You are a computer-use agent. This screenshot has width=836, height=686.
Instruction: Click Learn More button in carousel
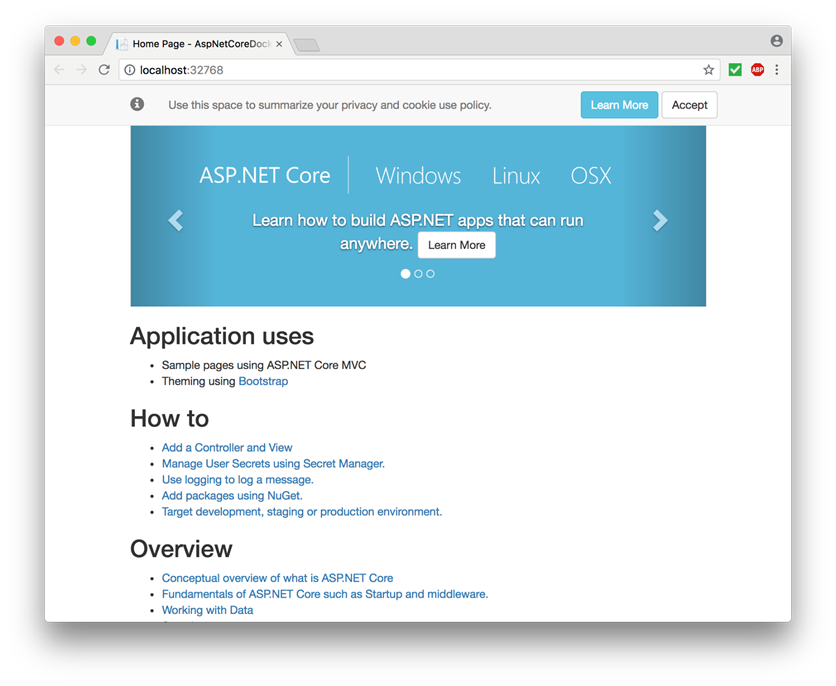(456, 245)
